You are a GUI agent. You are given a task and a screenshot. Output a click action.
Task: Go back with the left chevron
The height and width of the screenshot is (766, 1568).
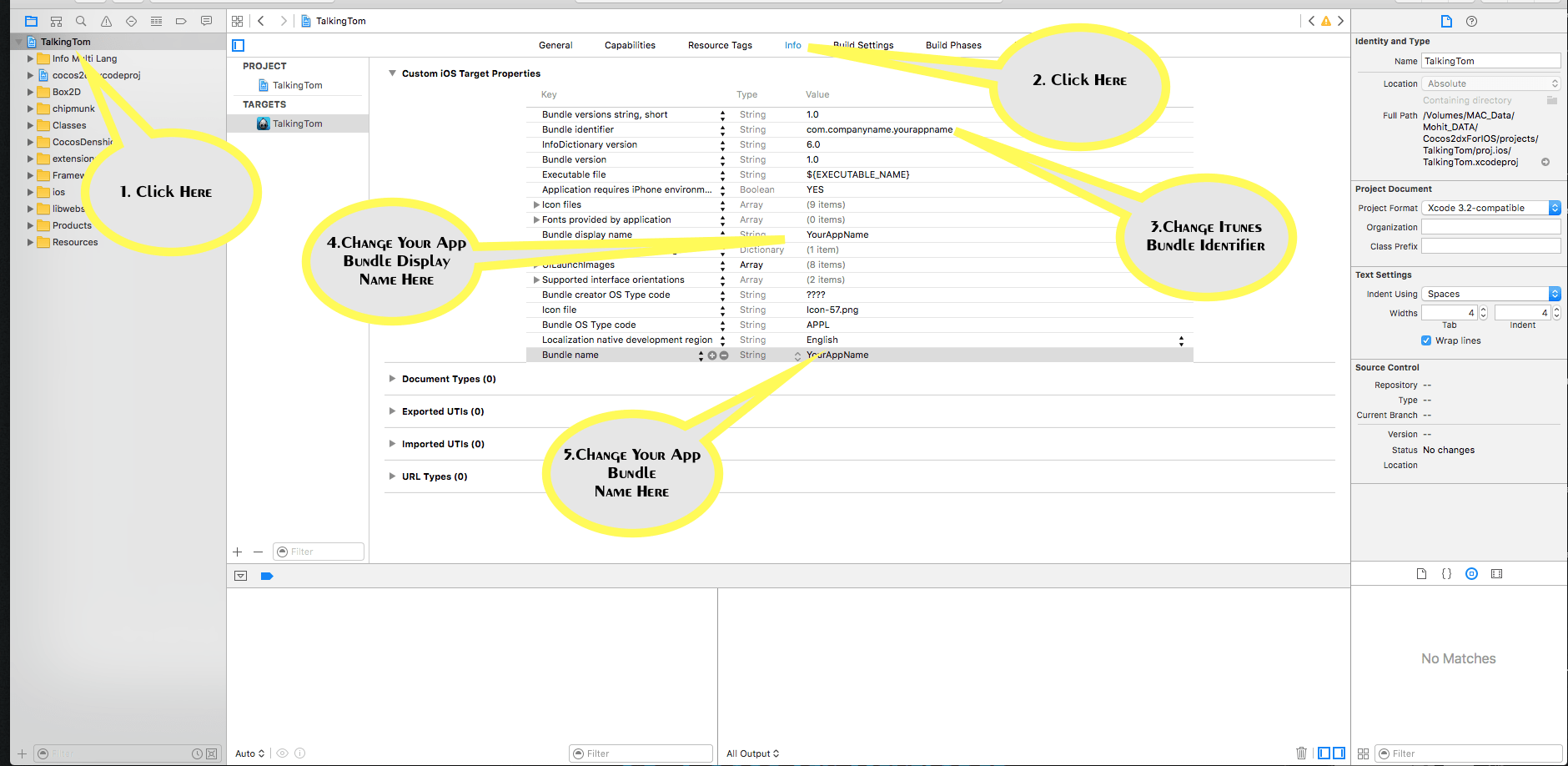[261, 21]
